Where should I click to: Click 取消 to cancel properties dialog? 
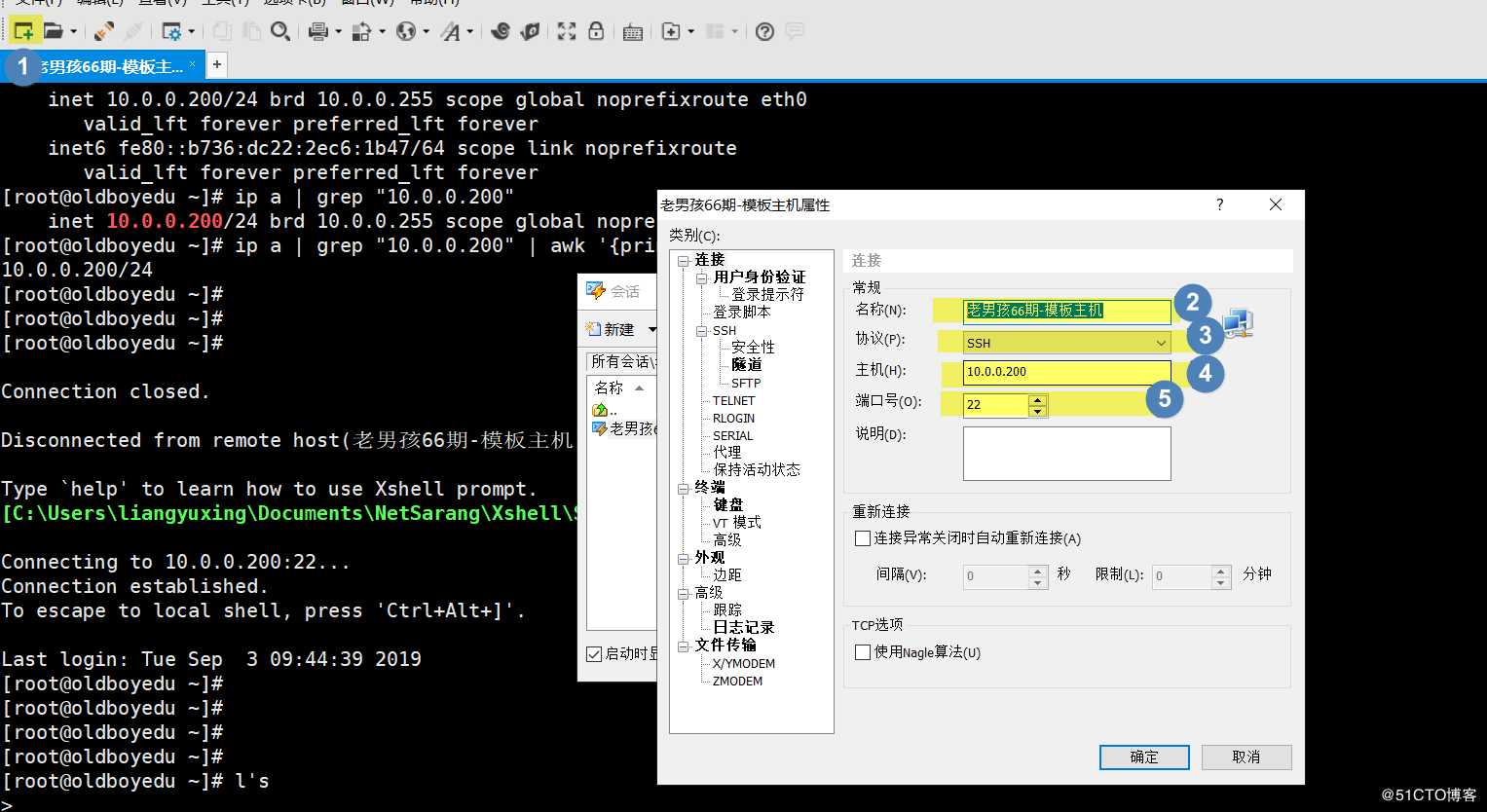click(1246, 757)
